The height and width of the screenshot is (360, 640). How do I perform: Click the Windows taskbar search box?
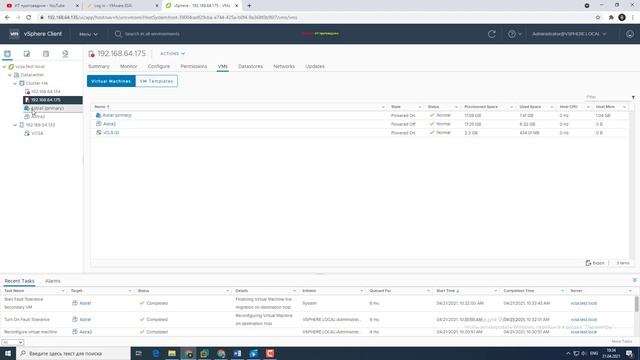click(x=73, y=353)
